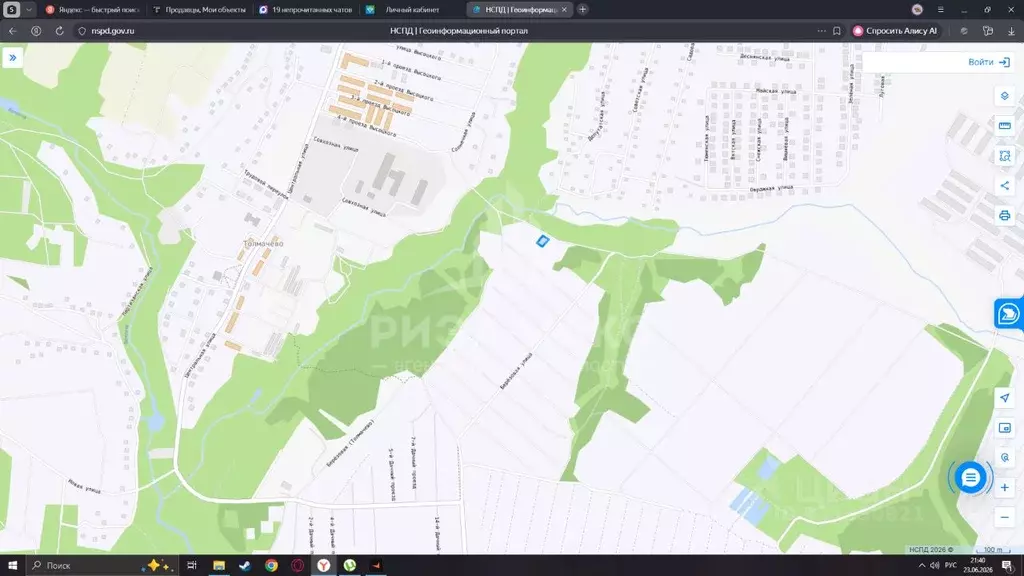Image resolution: width=1024 pixels, height=576 pixels.
Task: Click the print map icon
Action: (1004, 216)
